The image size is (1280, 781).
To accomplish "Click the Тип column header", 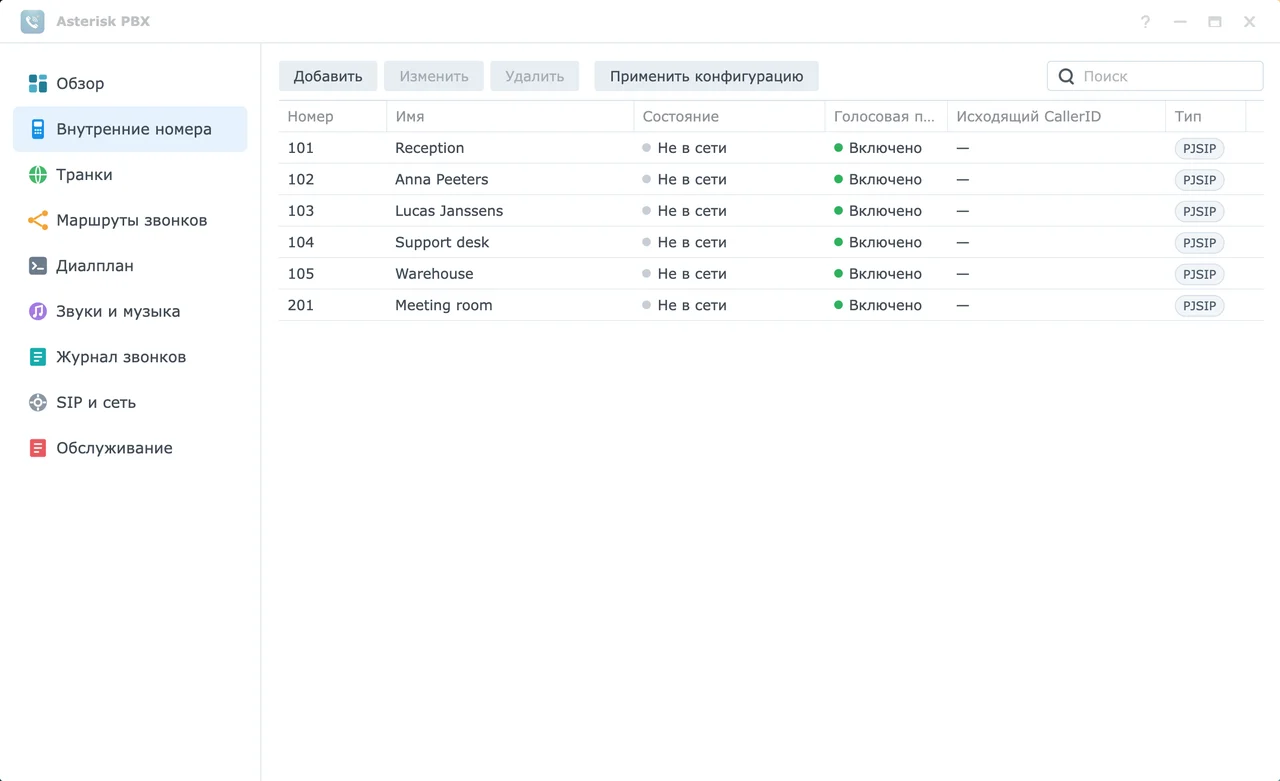I will [x=1206, y=117].
